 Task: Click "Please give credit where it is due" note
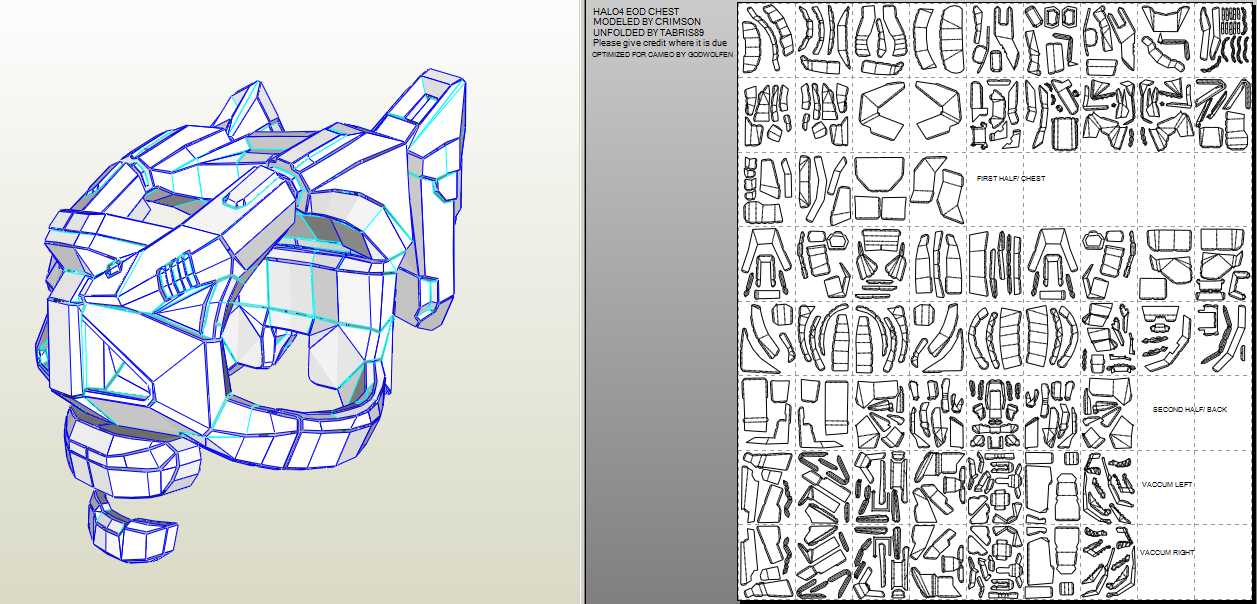[659, 43]
